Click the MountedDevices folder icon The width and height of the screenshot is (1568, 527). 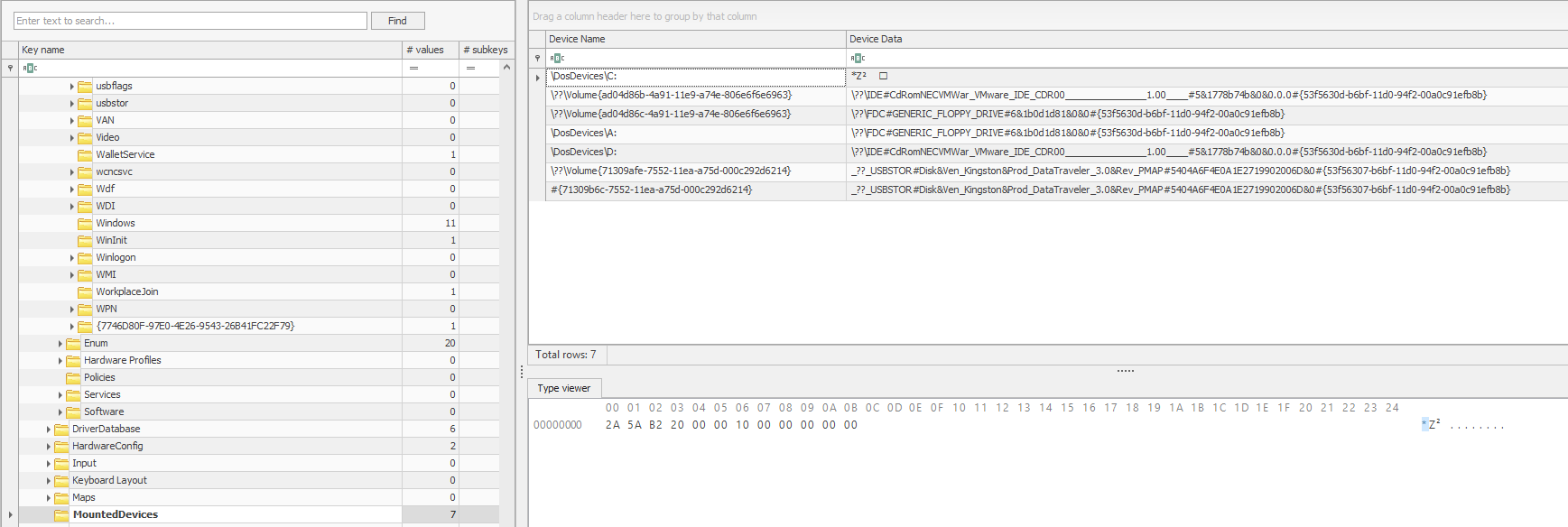tap(61, 515)
